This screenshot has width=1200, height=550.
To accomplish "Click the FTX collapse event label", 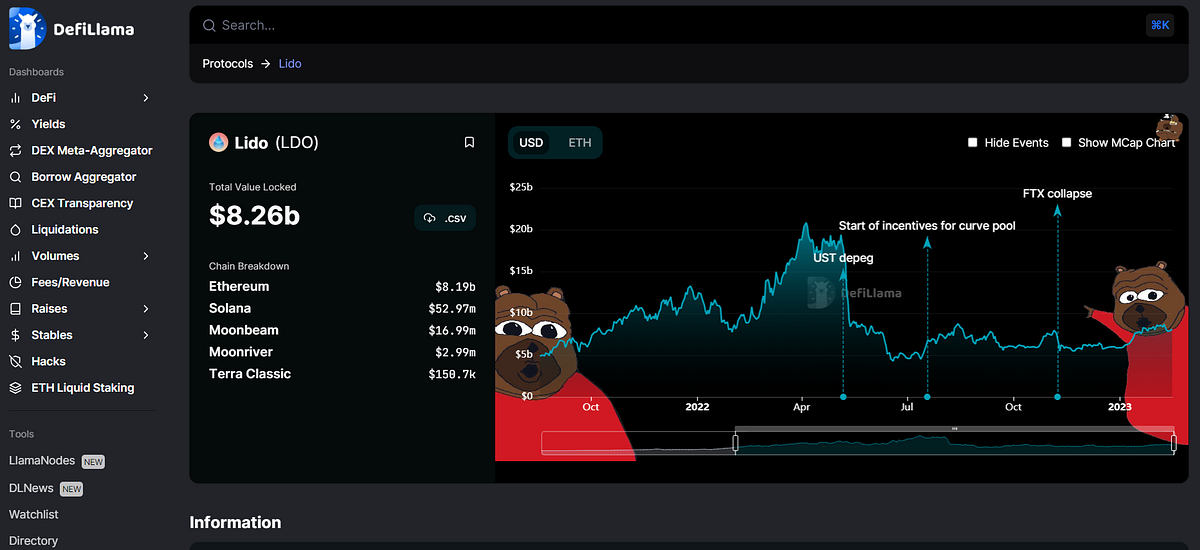I will pyautogui.click(x=1057, y=194).
